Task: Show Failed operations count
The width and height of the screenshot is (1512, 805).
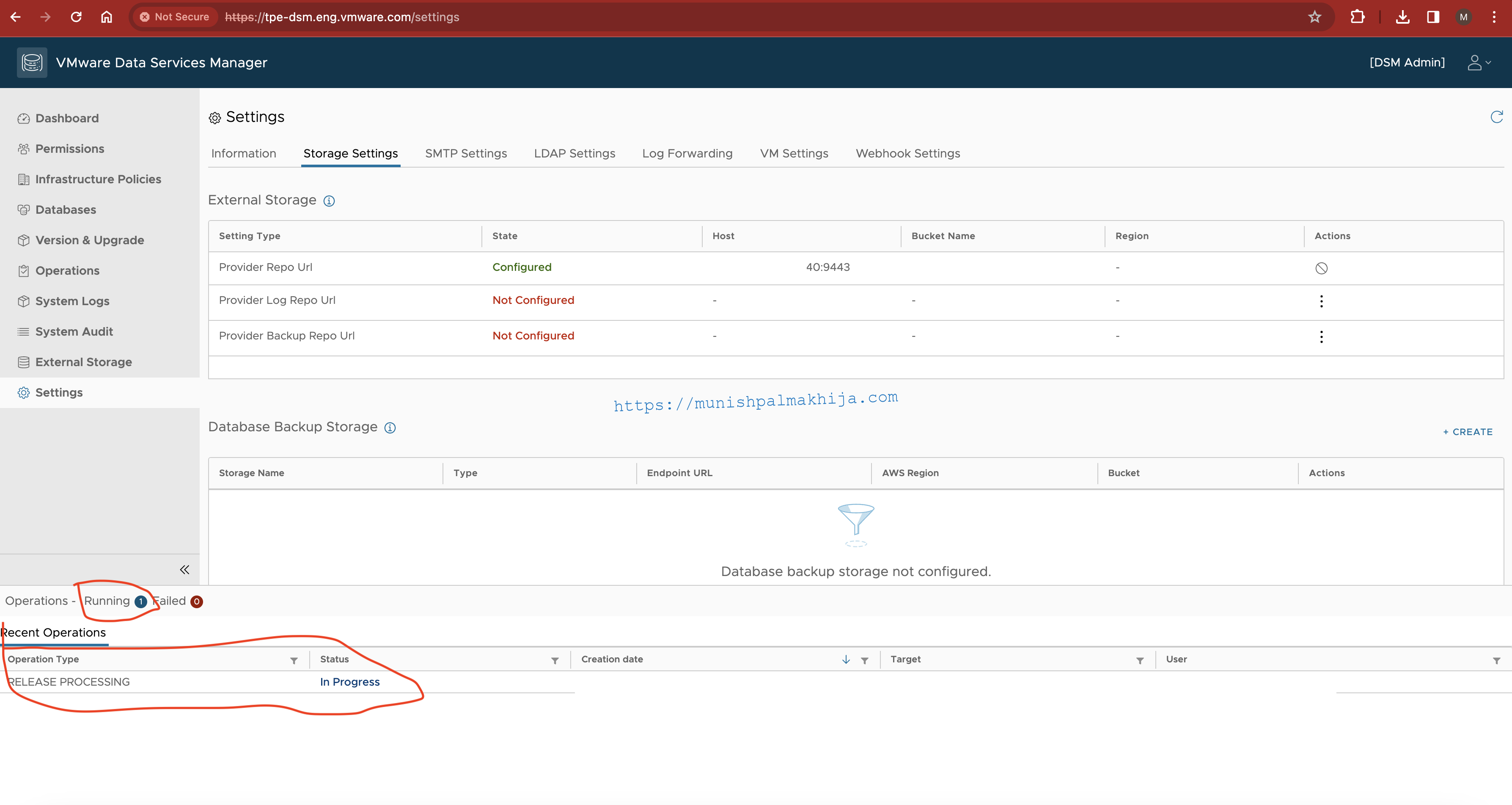Action: pyautogui.click(x=178, y=601)
